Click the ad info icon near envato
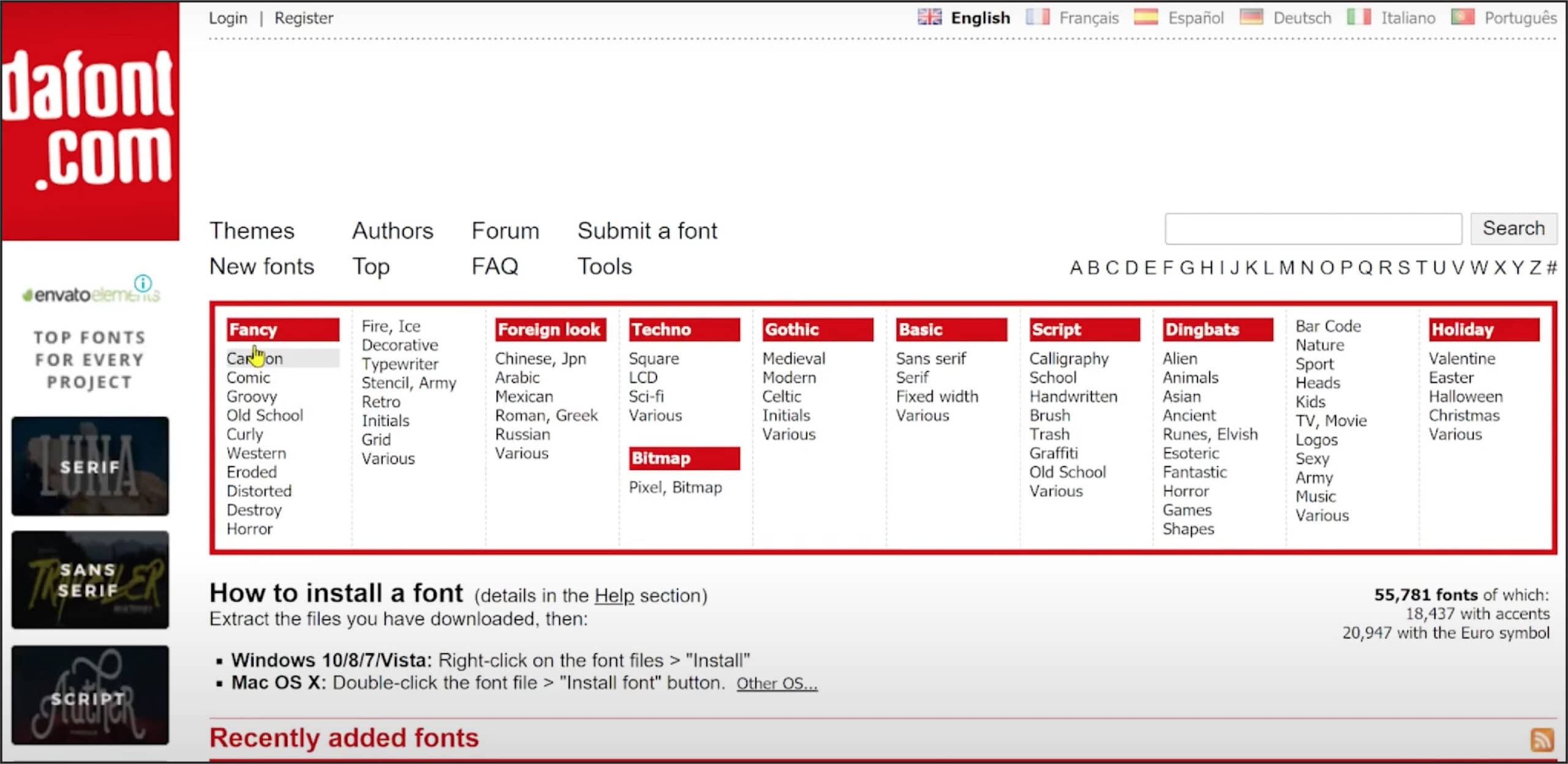The width and height of the screenshot is (1568, 764). click(x=143, y=283)
